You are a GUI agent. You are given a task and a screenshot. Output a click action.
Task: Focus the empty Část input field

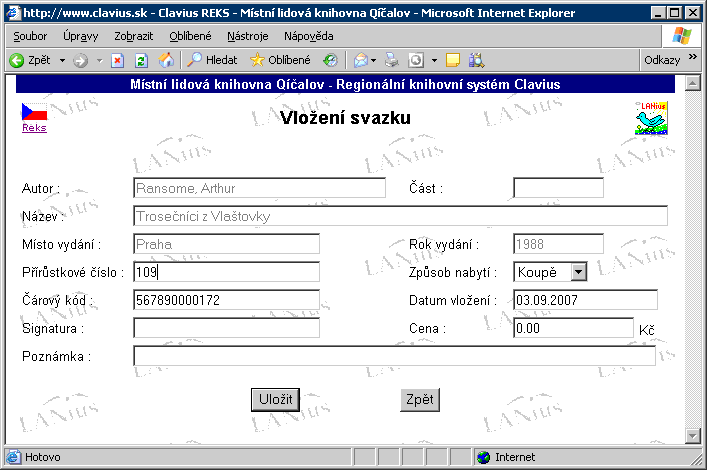click(x=558, y=188)
